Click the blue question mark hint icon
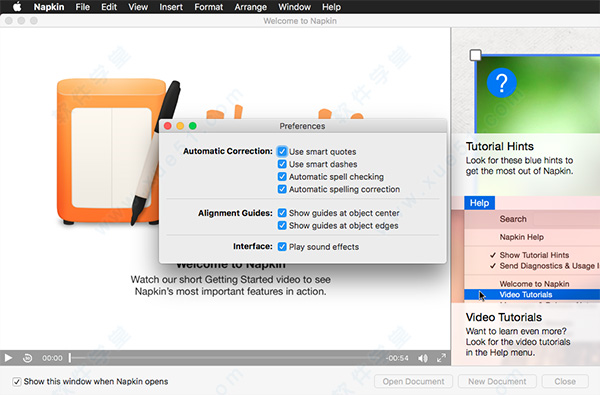600x395 pixels. click(x=502, y=83)
